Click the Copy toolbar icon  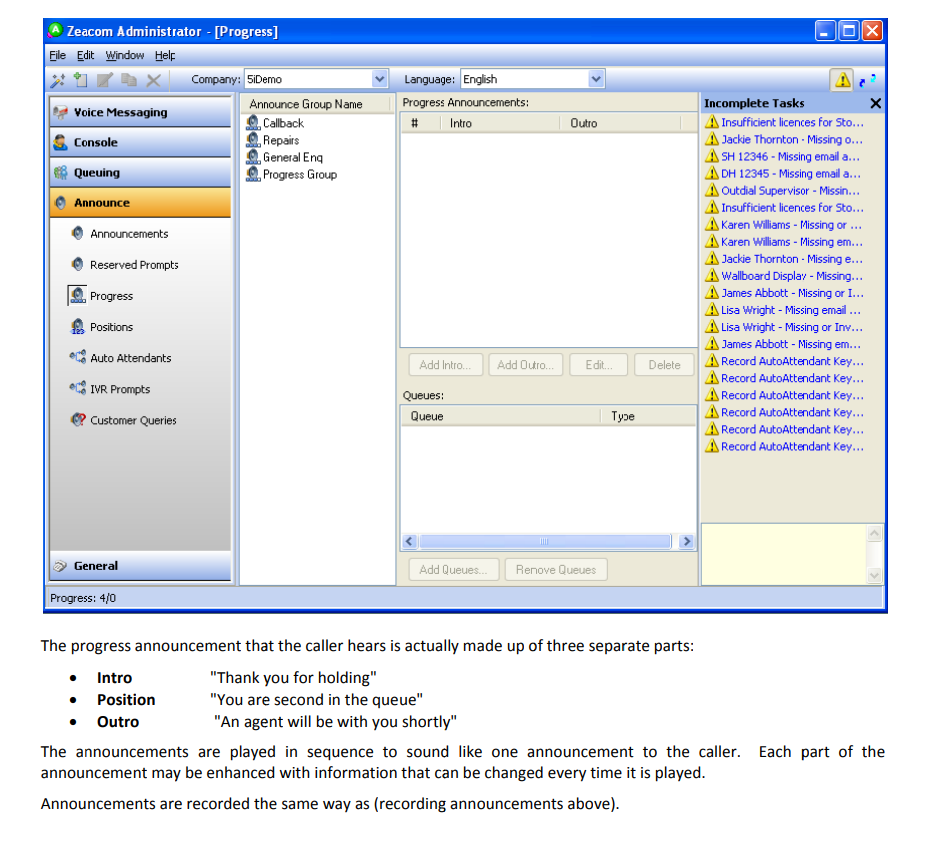click(x=129, y=80)
